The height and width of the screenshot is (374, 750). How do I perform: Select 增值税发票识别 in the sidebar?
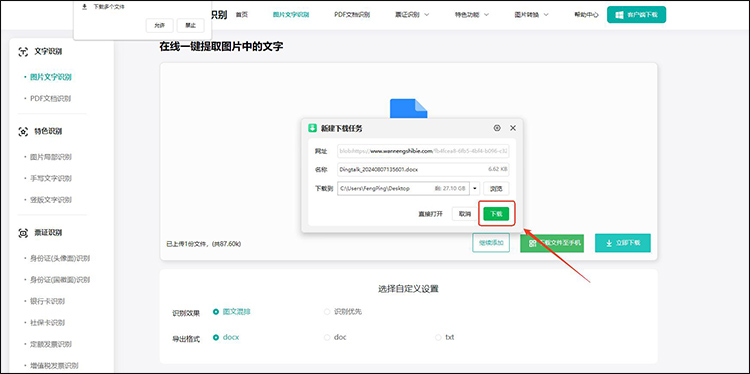point(54,365)
